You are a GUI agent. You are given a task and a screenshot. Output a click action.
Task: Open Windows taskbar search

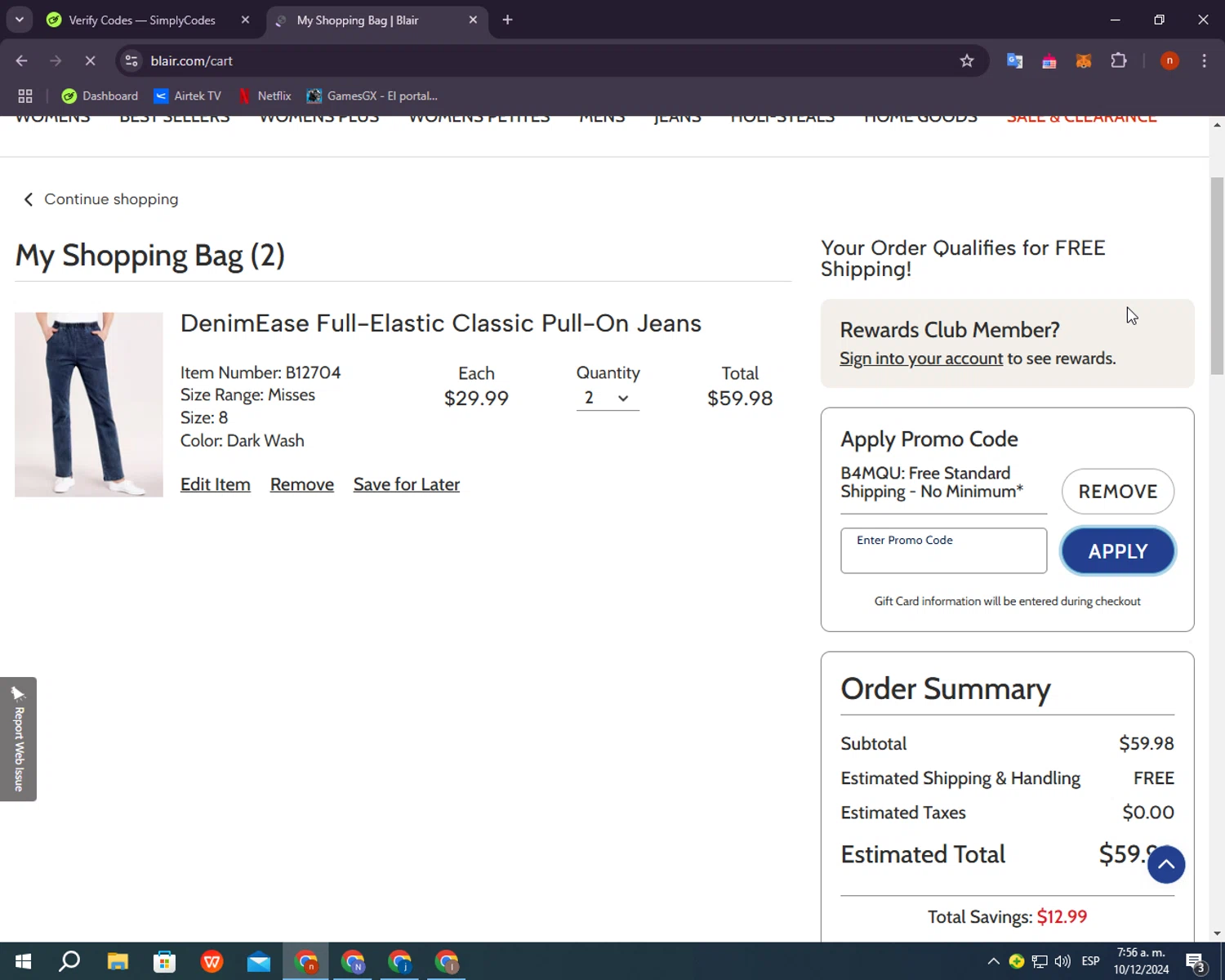point(69,961)
